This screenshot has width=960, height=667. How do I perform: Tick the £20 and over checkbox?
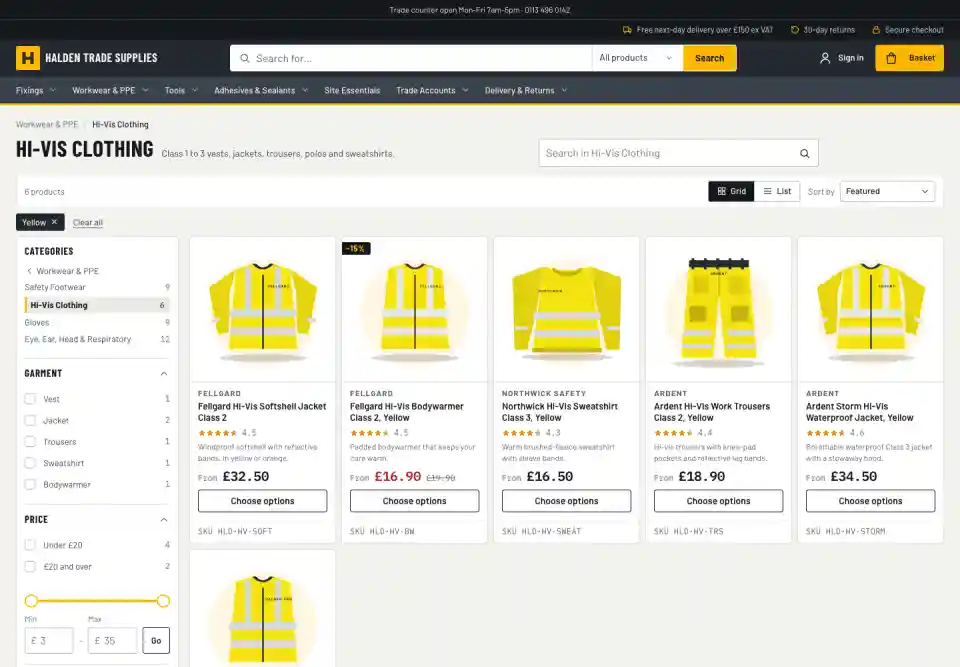point(30,567)
